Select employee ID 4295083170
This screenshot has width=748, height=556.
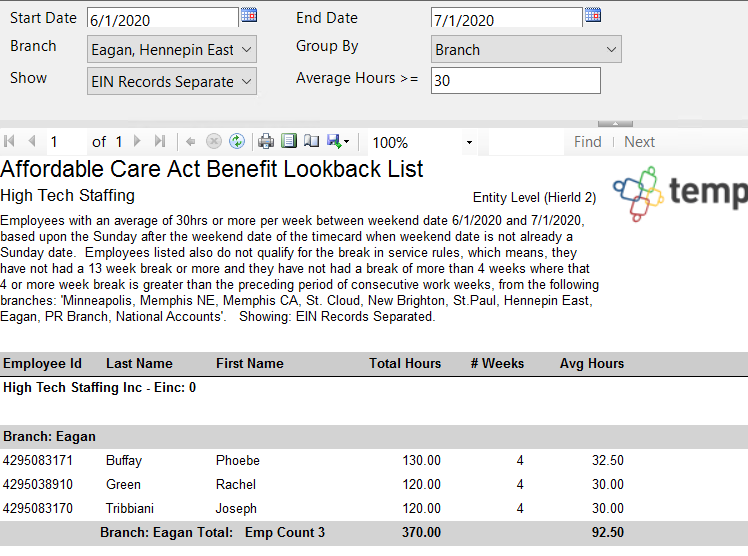38,508
